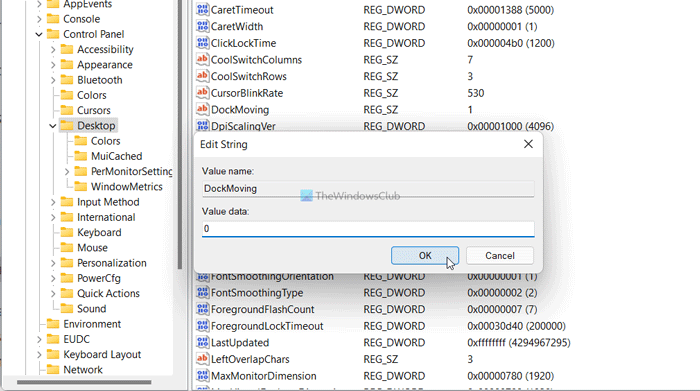This screenshot has width=700, height=391.
Task: Confirm the edit with OK
Action: click(x=425, y=255)
